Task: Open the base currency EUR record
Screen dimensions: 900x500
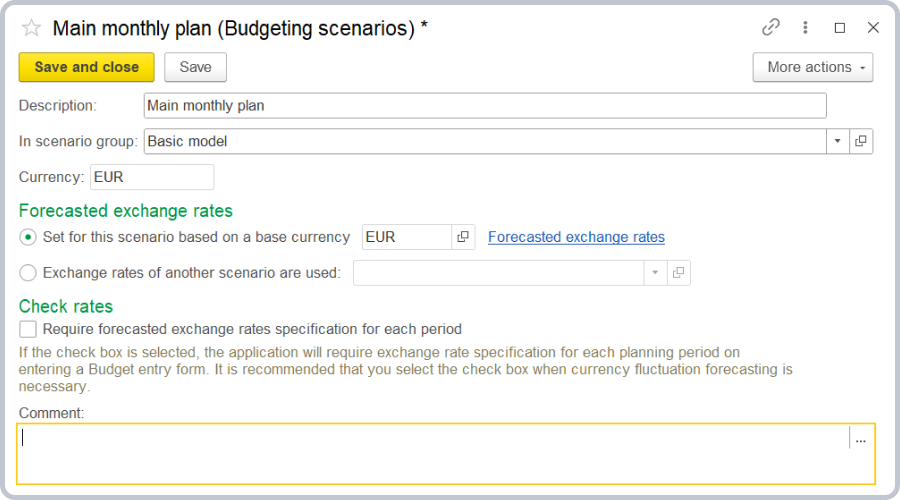Action: (463, 237)
